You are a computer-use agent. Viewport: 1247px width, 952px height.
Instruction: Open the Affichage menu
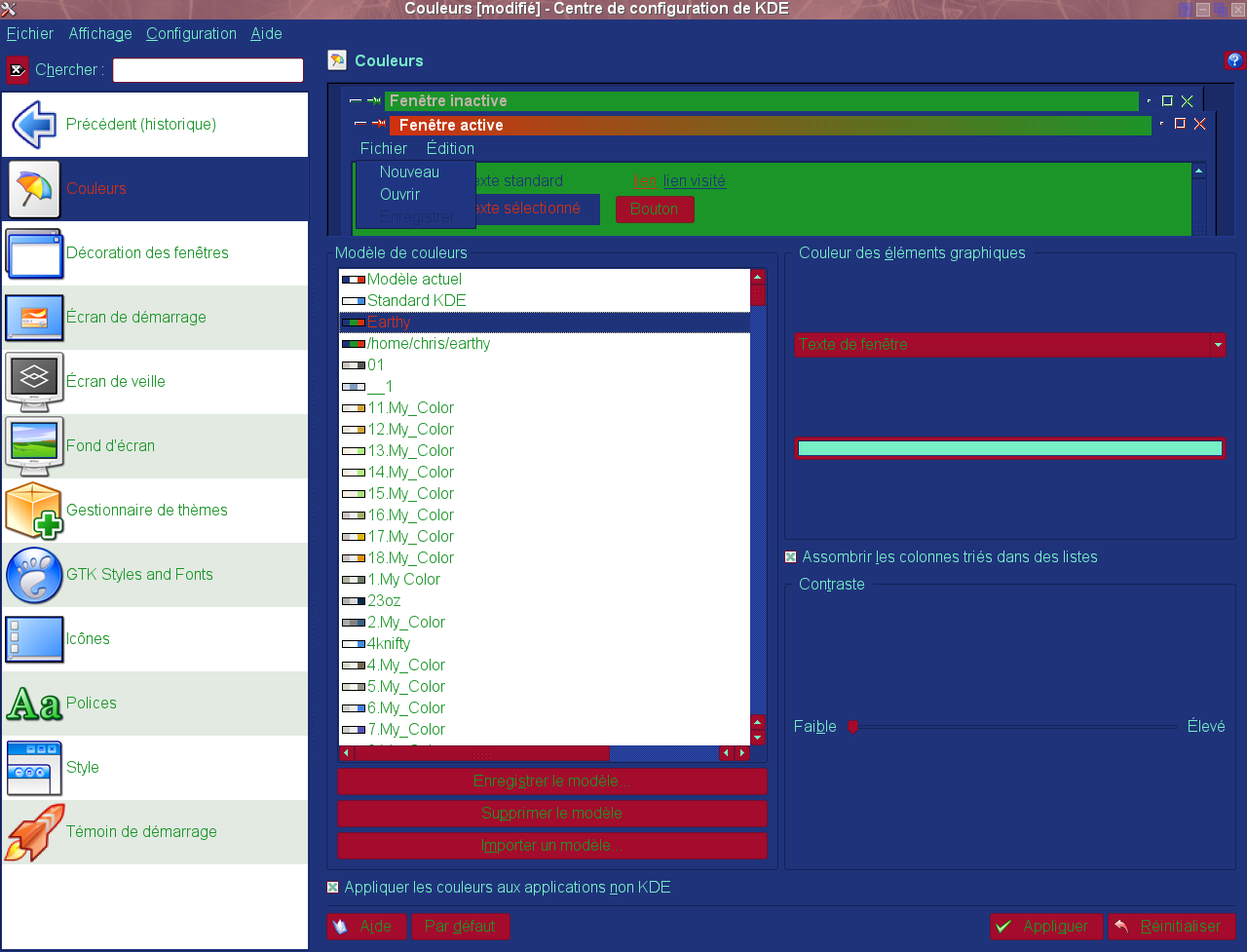click(100, 33)
